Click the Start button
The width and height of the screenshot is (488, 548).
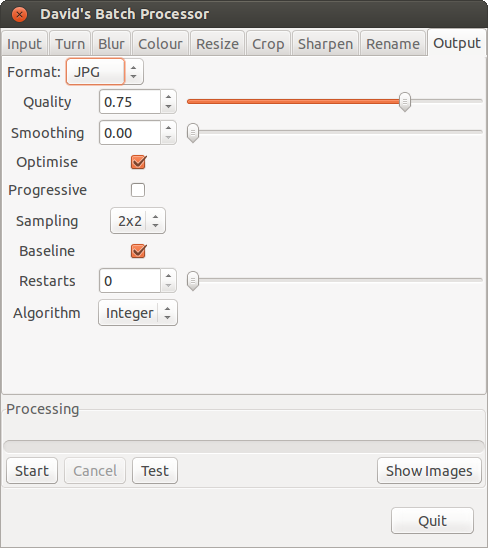(x=32, y=471)
